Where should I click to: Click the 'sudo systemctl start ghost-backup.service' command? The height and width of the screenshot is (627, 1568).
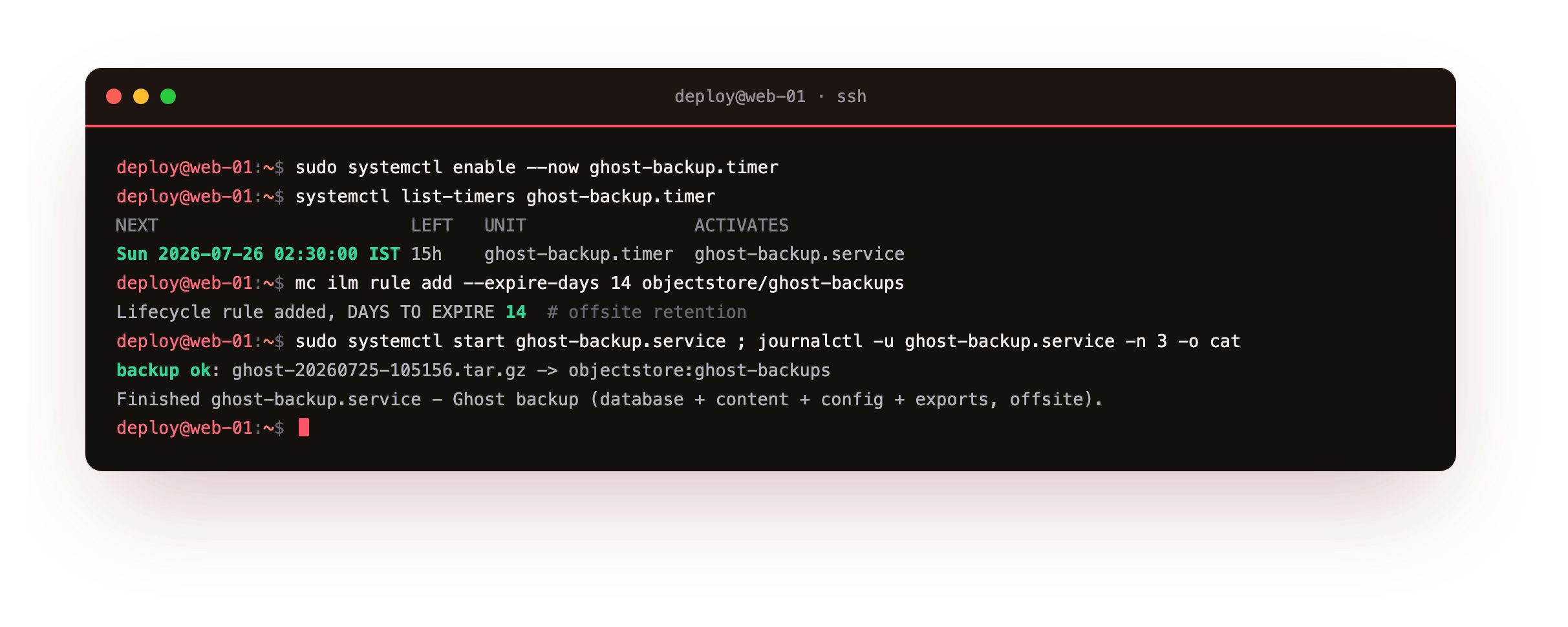point(510,341)
